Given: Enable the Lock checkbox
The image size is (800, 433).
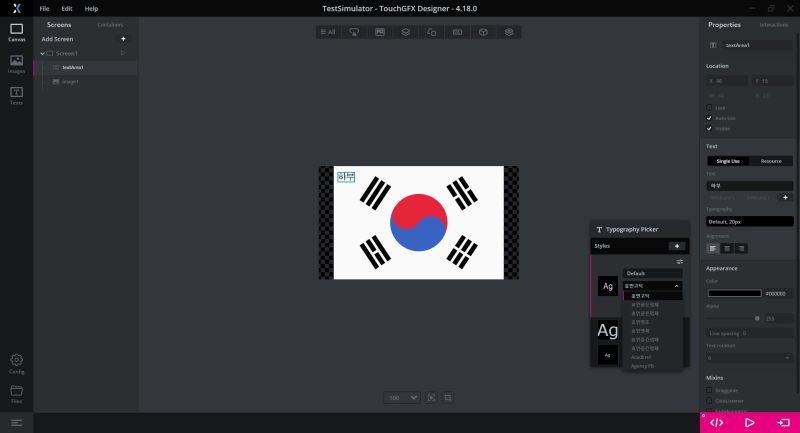Looking at the screenshot, I should click(710, 107).
